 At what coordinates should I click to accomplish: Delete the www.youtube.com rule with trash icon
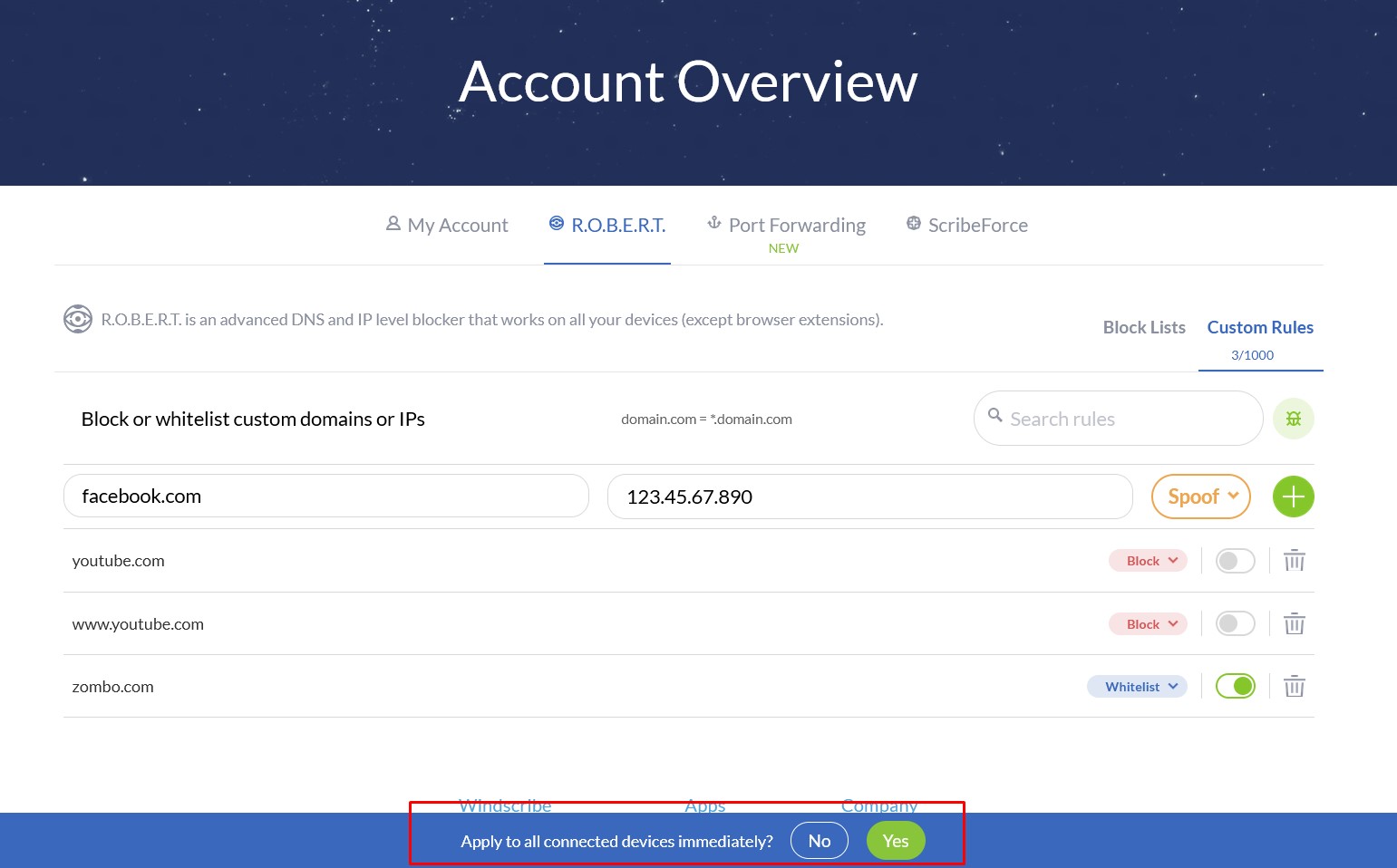coord(1294,623)
